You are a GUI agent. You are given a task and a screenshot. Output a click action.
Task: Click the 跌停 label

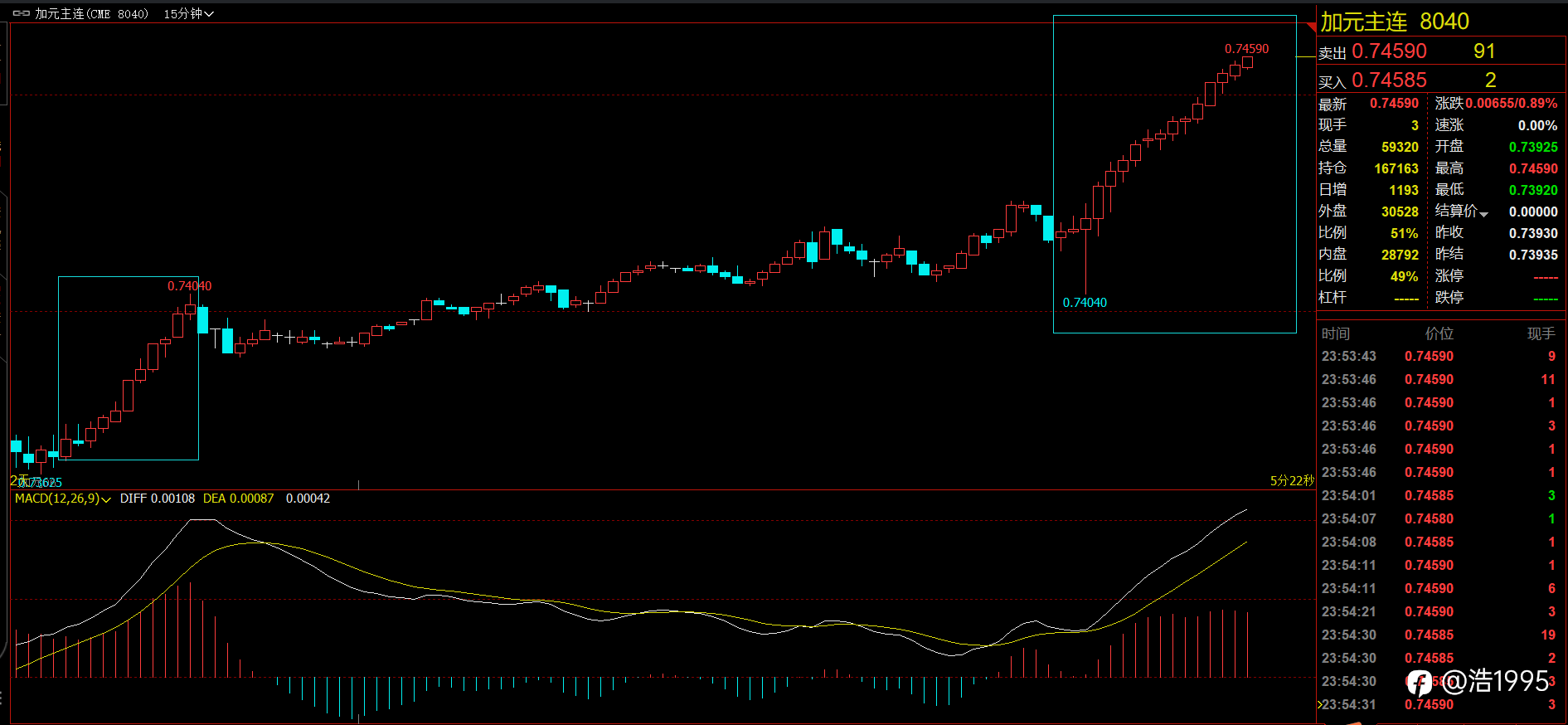coord(1449,297)
